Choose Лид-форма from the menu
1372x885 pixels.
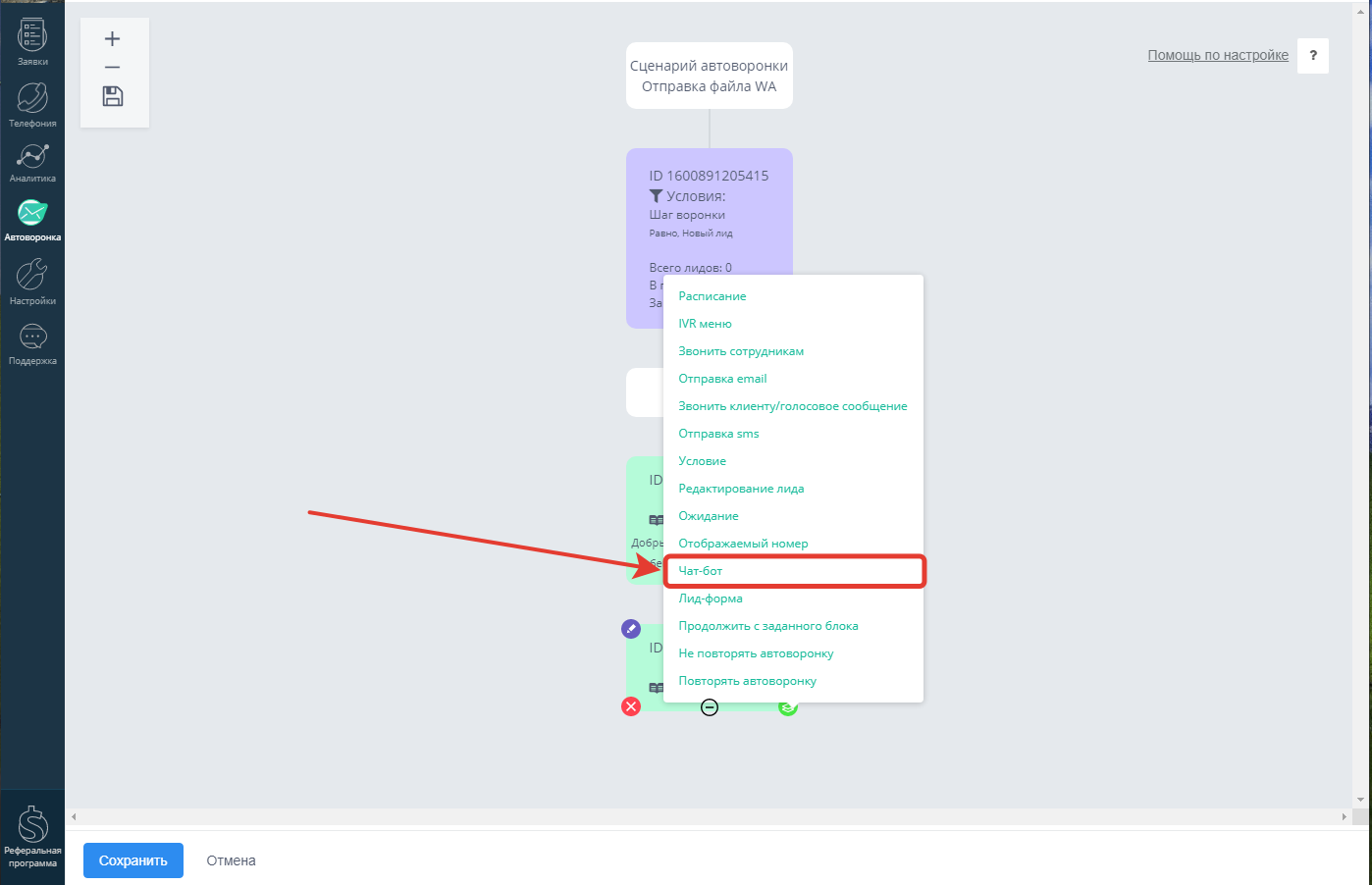click(x=711, y=599)
